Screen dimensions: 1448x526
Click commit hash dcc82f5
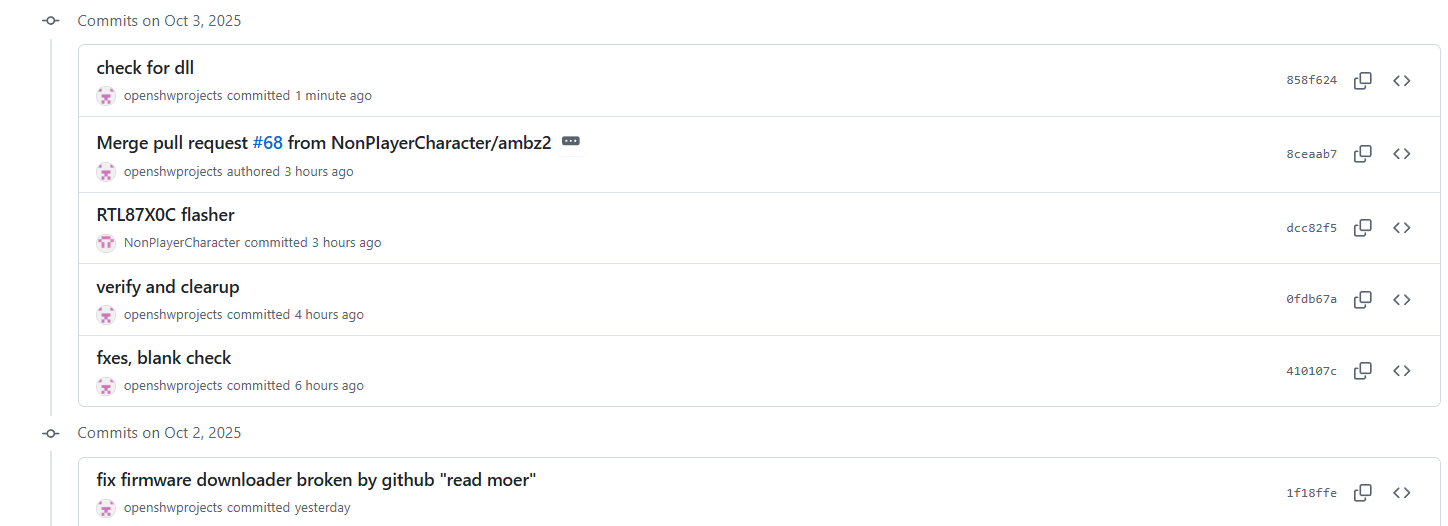point(1311,228)
